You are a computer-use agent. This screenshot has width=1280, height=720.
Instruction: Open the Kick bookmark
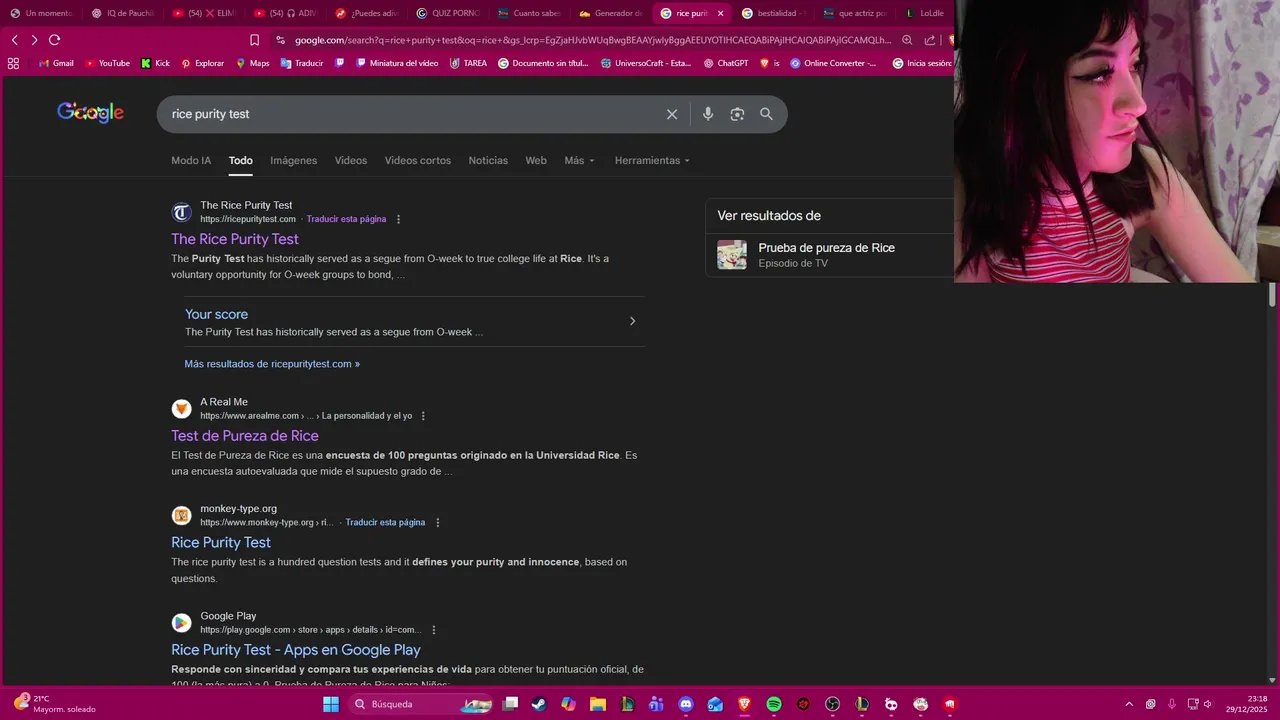(x=155, y=63)
